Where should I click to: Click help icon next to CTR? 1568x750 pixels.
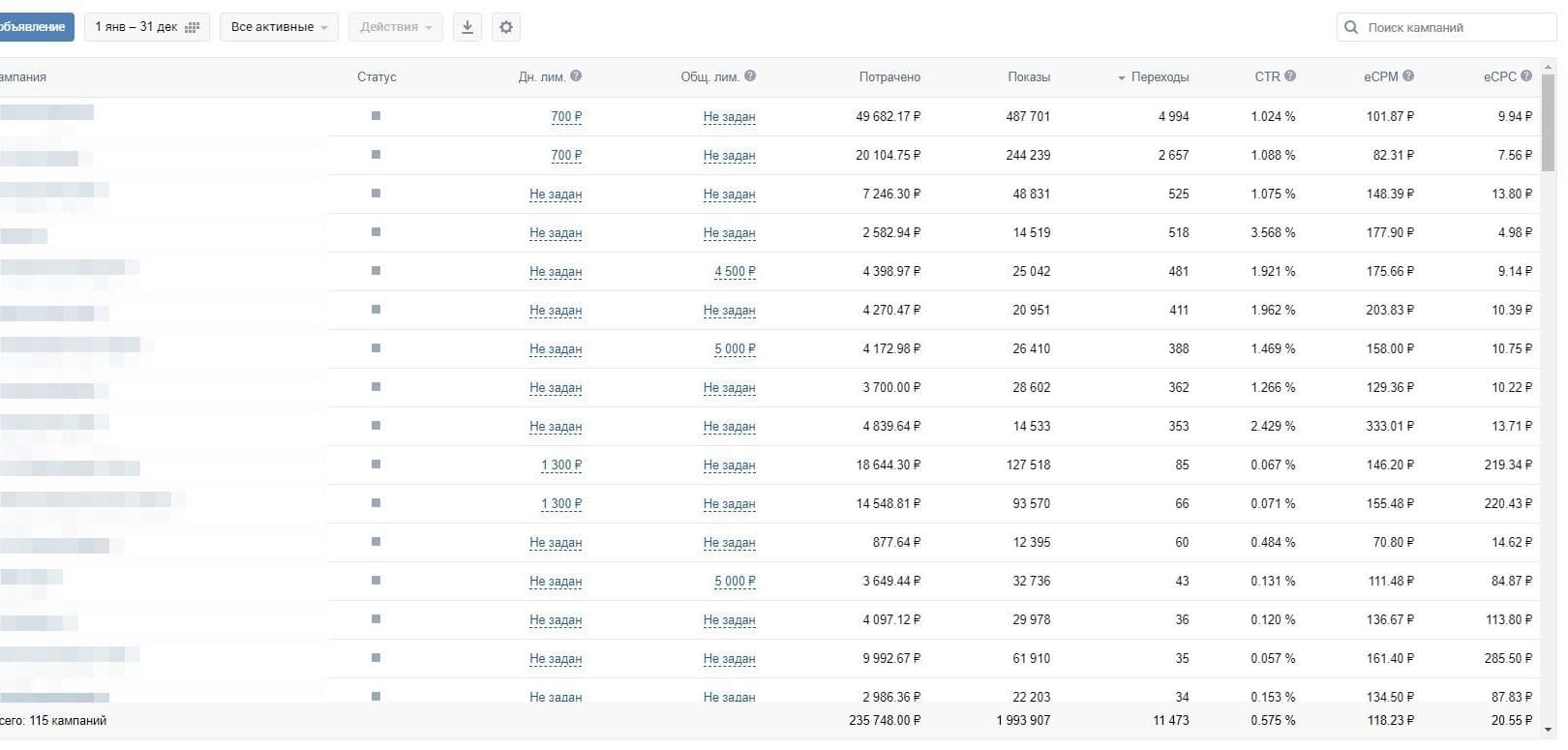click(x=1290, y=75)
